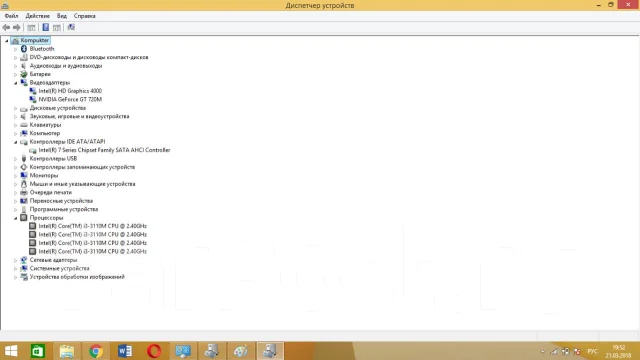The width and height of the screenshot is (640, 360).
Task: Show hidden tray icons arrow
Action: 542,351
